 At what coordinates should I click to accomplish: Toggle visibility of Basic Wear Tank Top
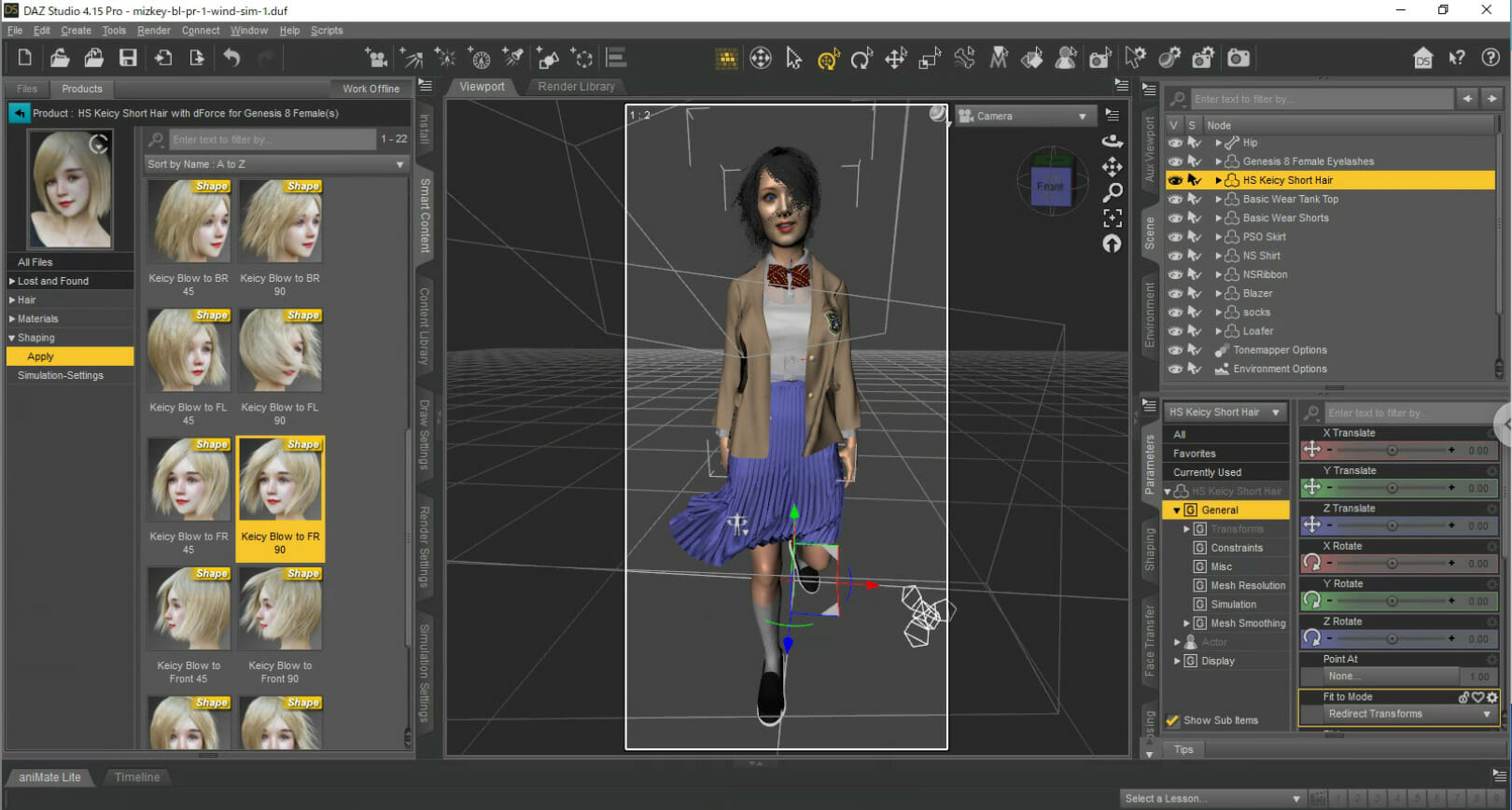pyautogui.click(x=1175, y=199)
